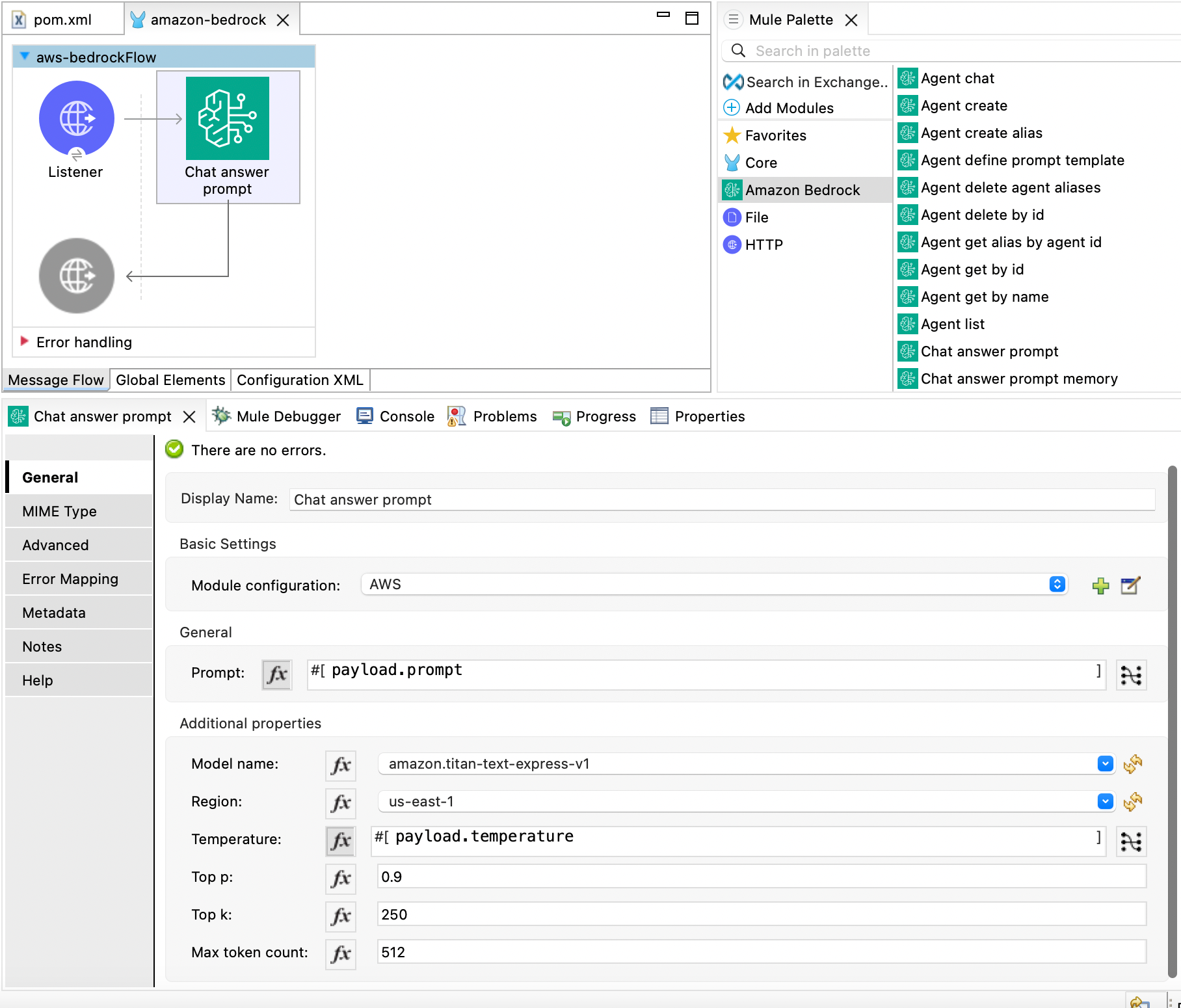Open the Advanced settings section
The width and height of the screenshot is (1181, 1008).
tap(79, 545)
